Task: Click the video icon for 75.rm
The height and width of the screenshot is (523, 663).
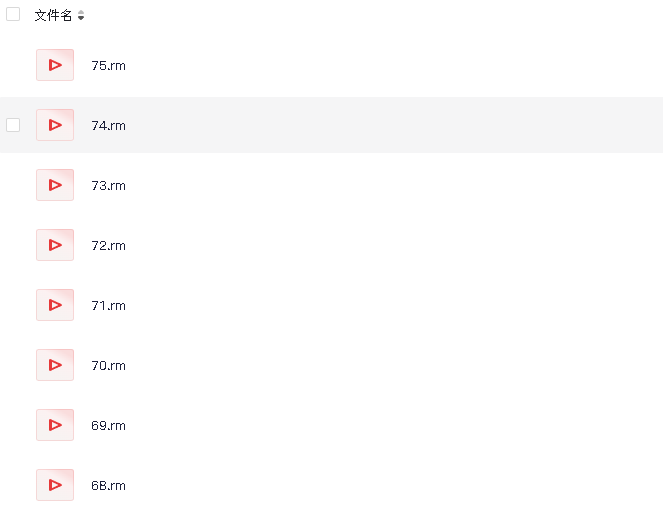Action: (55, 65)
